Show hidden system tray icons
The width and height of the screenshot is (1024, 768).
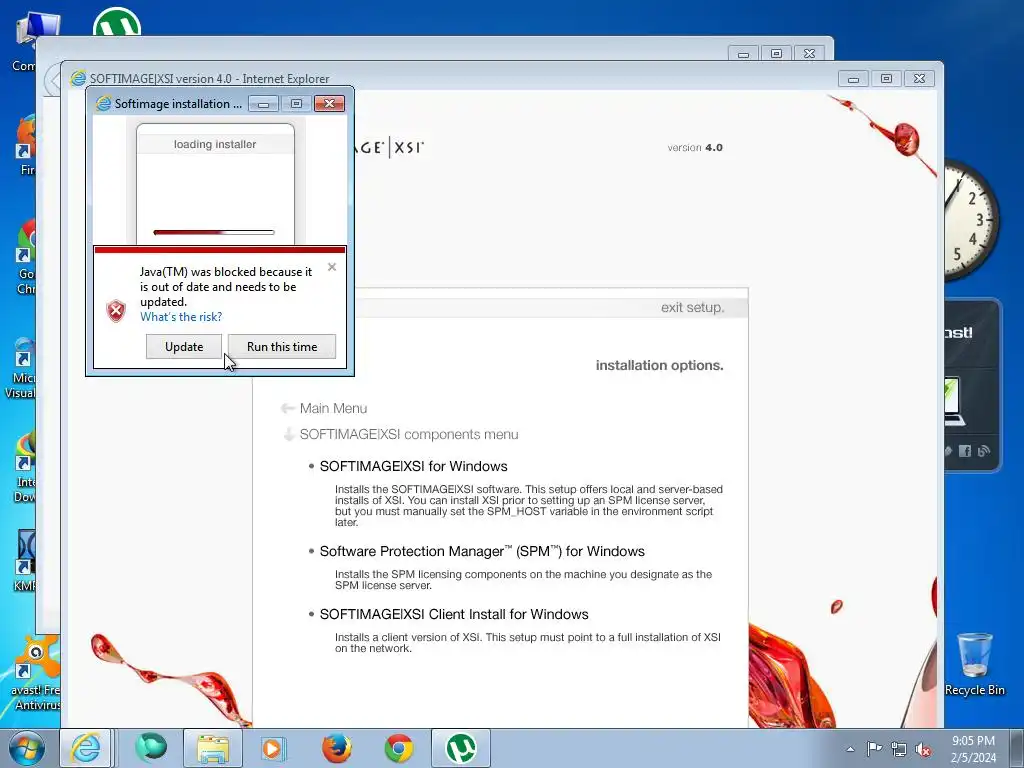coord(850,749)
